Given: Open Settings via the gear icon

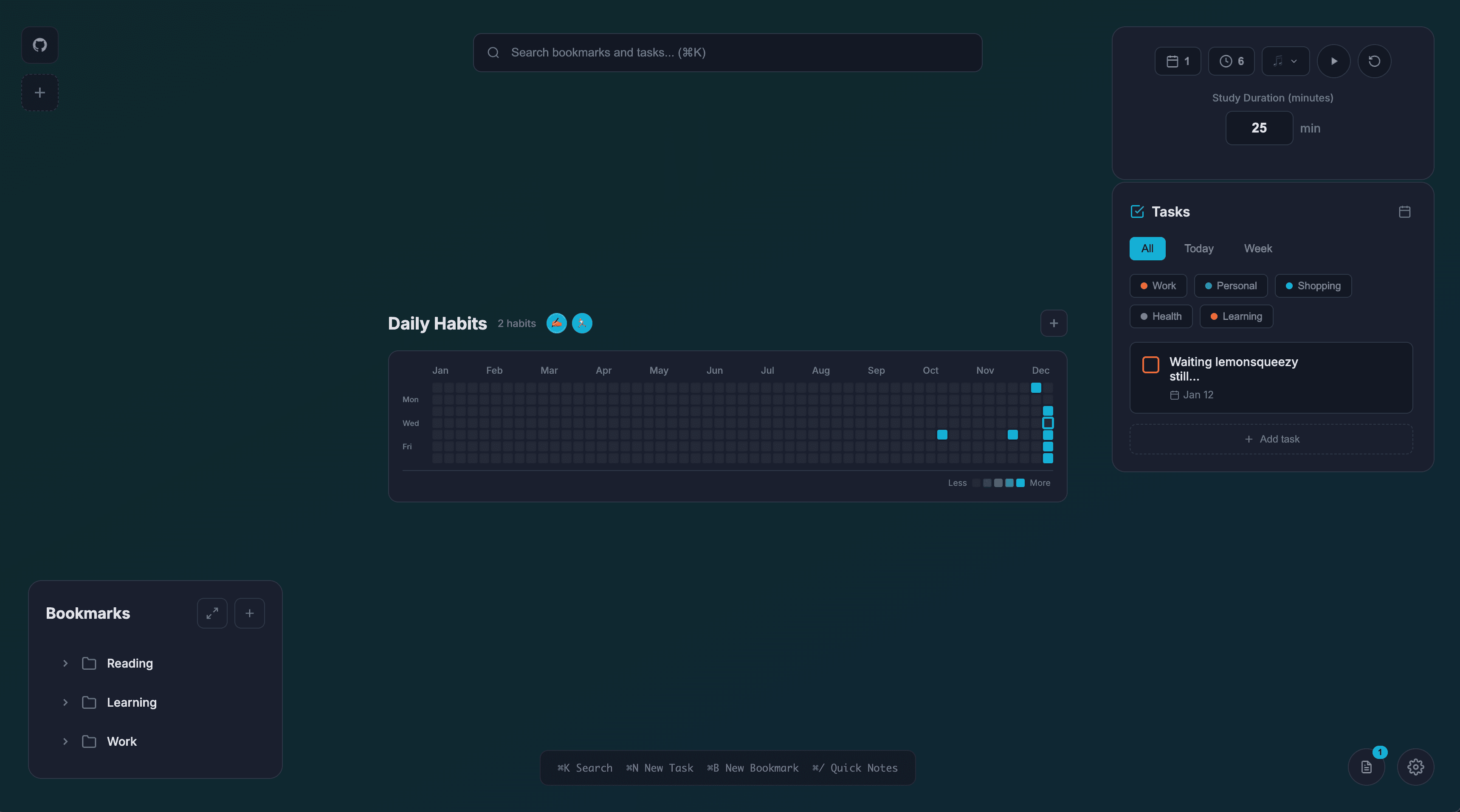Looking at the screenshot, I should click(1416, 767).
